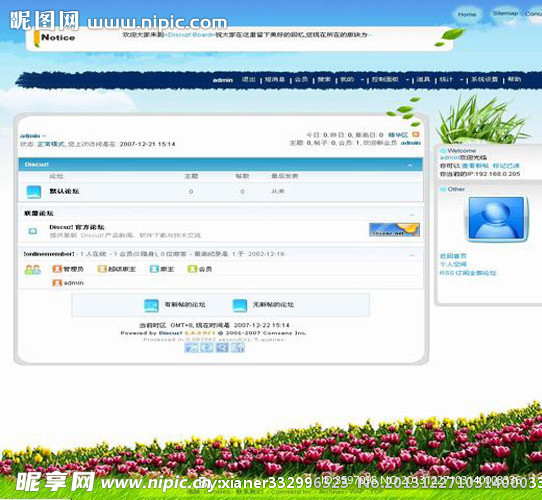The image size is (542, 500).
Task: Click the newest member admin link
Action: pyautogui.click(x=411, y=142)
